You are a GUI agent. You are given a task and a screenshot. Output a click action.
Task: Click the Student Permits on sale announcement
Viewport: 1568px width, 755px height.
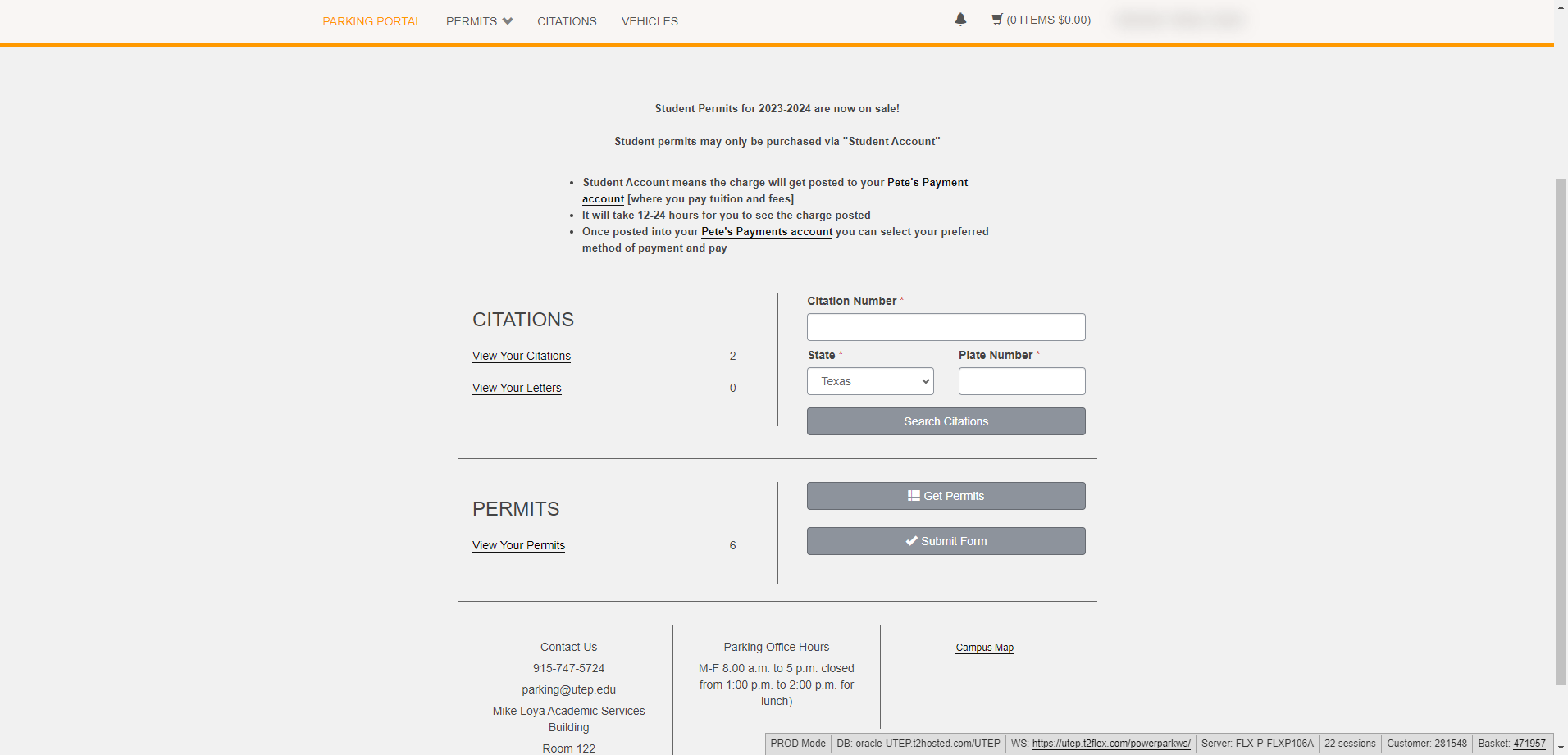coord(777,108)
